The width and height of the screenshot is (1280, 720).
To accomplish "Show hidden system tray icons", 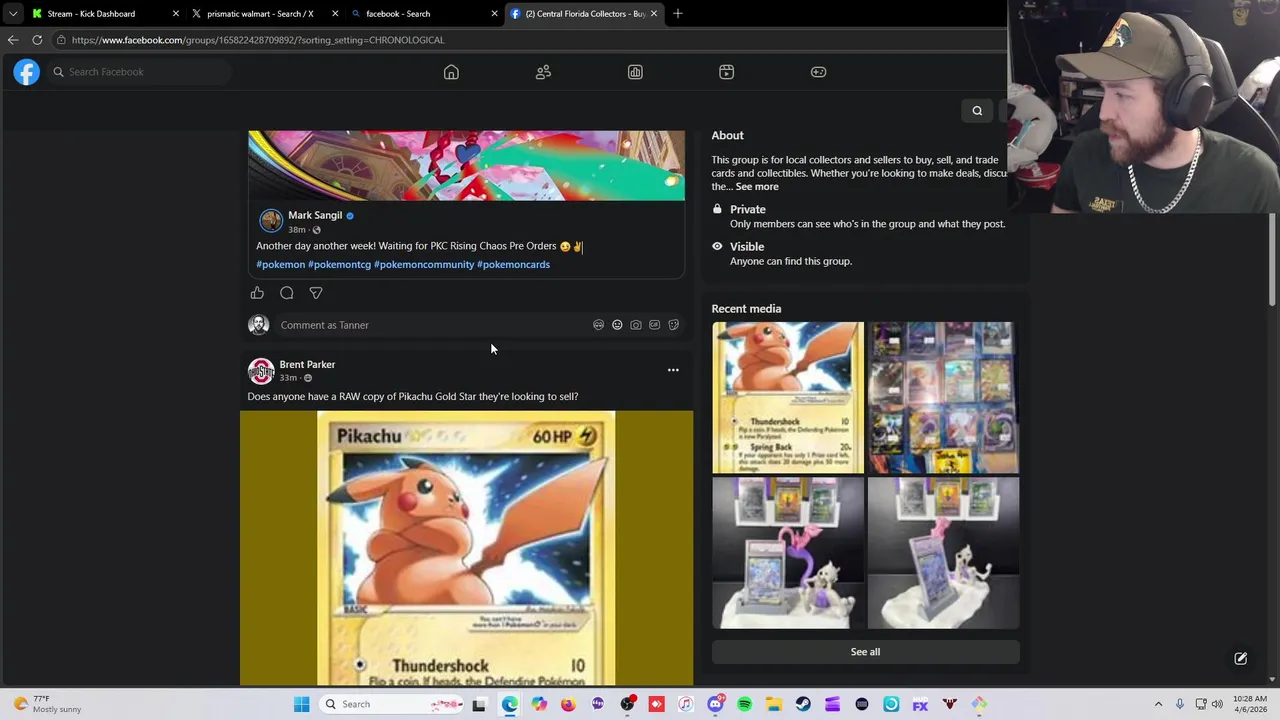I will pos(1158,704).
